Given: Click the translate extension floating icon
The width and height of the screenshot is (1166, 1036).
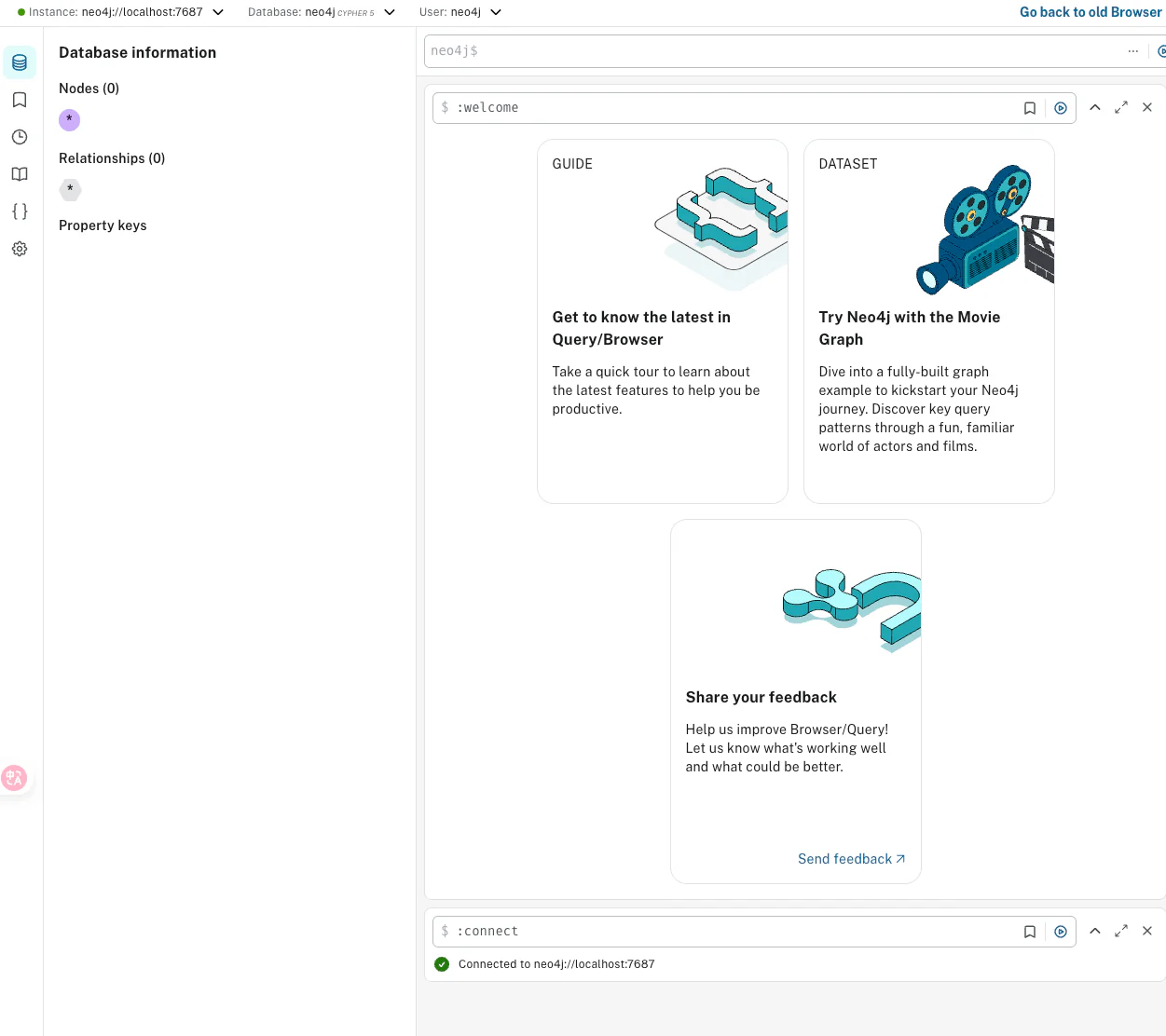Looking at the screenshot, I should point(14,778).
